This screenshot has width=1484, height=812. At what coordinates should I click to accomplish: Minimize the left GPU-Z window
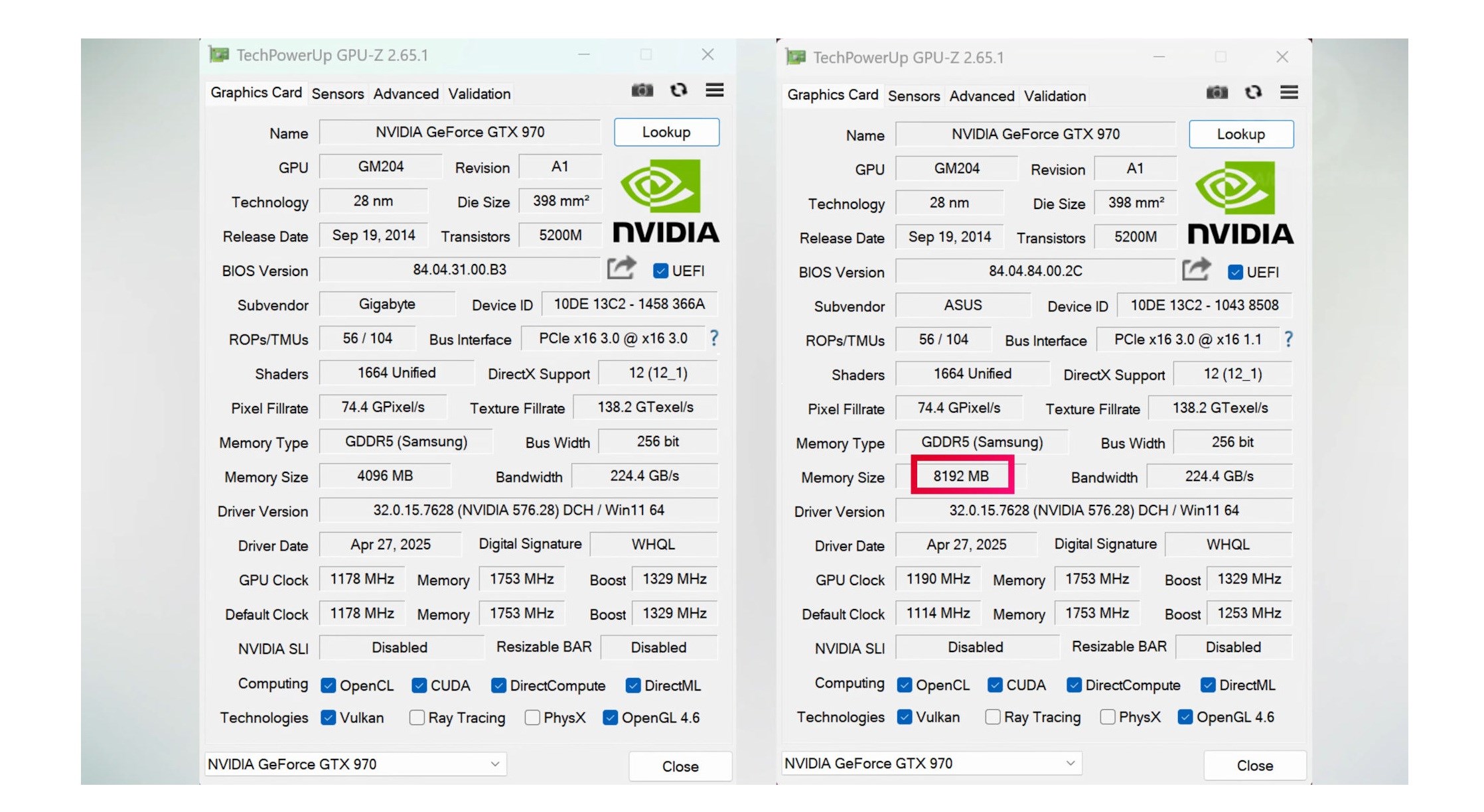[584, 54]
